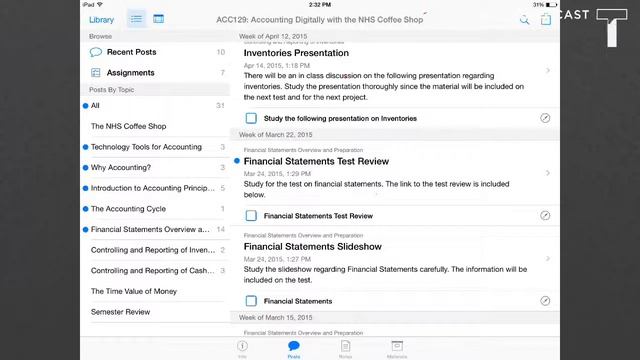Image resolution: width=640 pixels, height=360 pixels.
Task: Select The Accounting Cycle topic
Action: [x=155, y=209]
